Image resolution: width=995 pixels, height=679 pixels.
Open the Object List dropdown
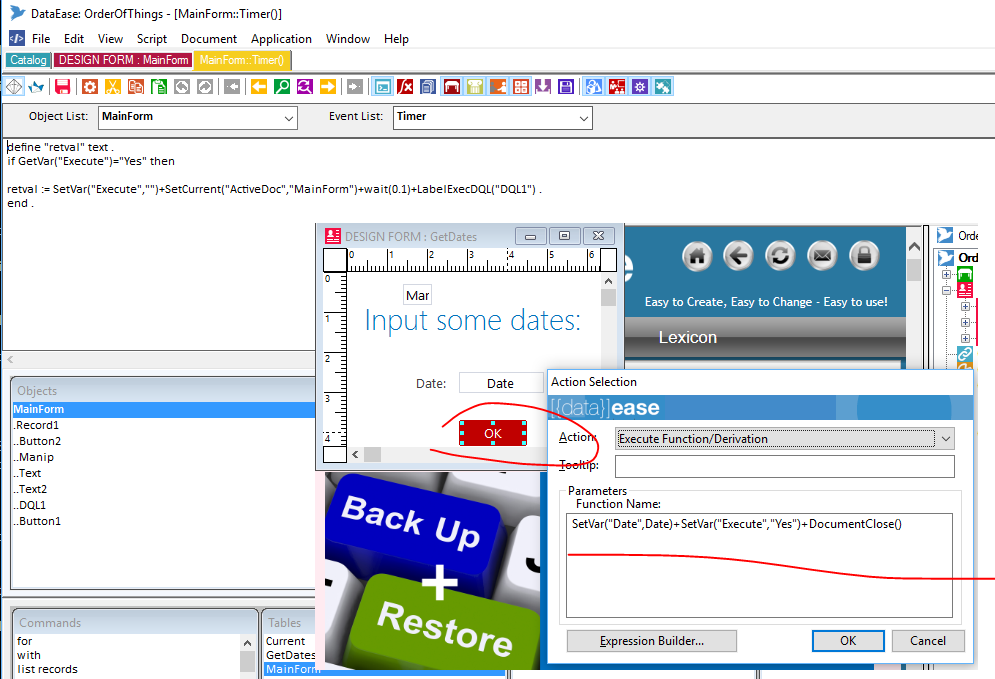tap(289, 118)
